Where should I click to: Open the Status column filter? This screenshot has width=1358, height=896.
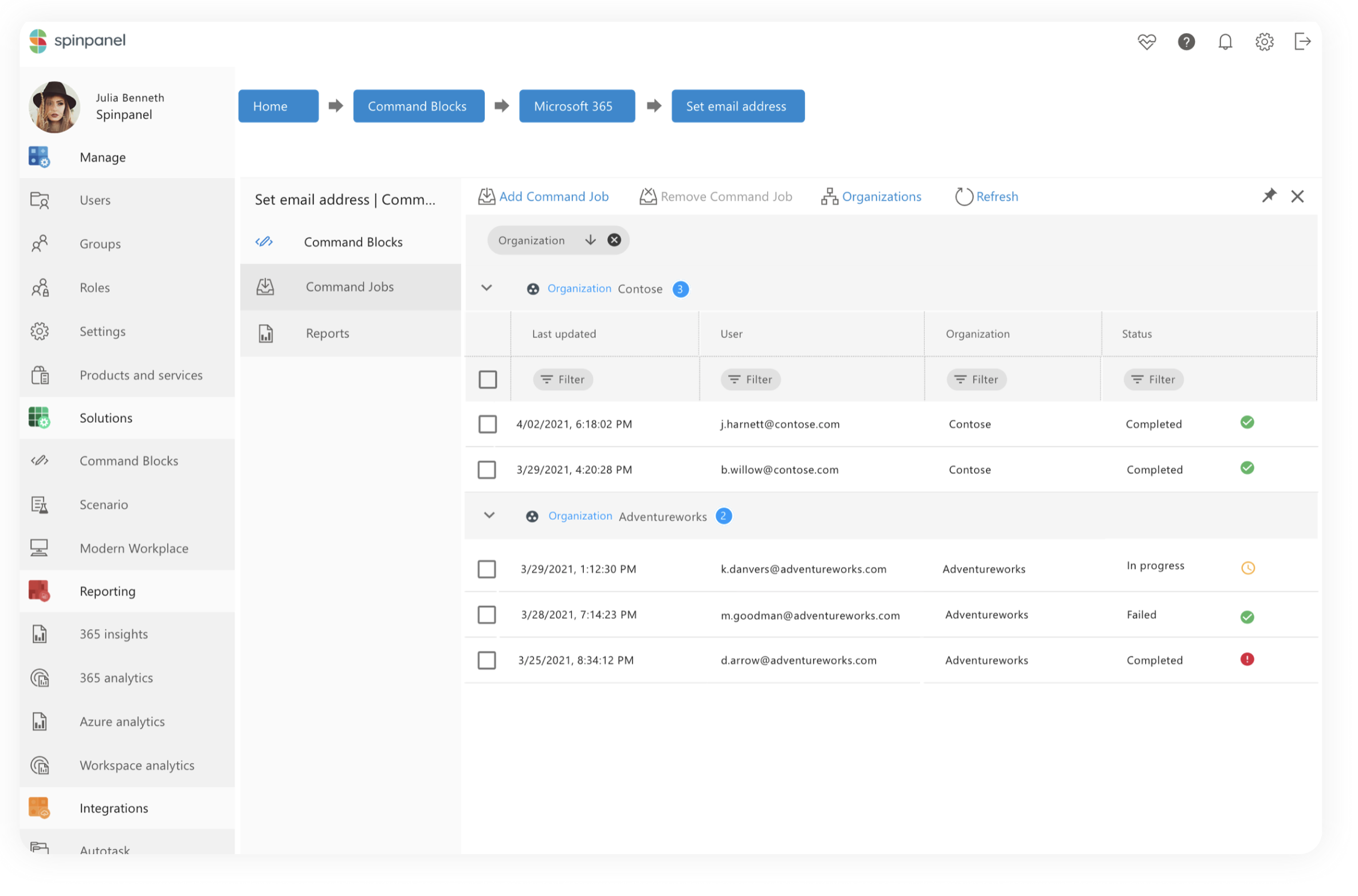(x=1152, y=379)
